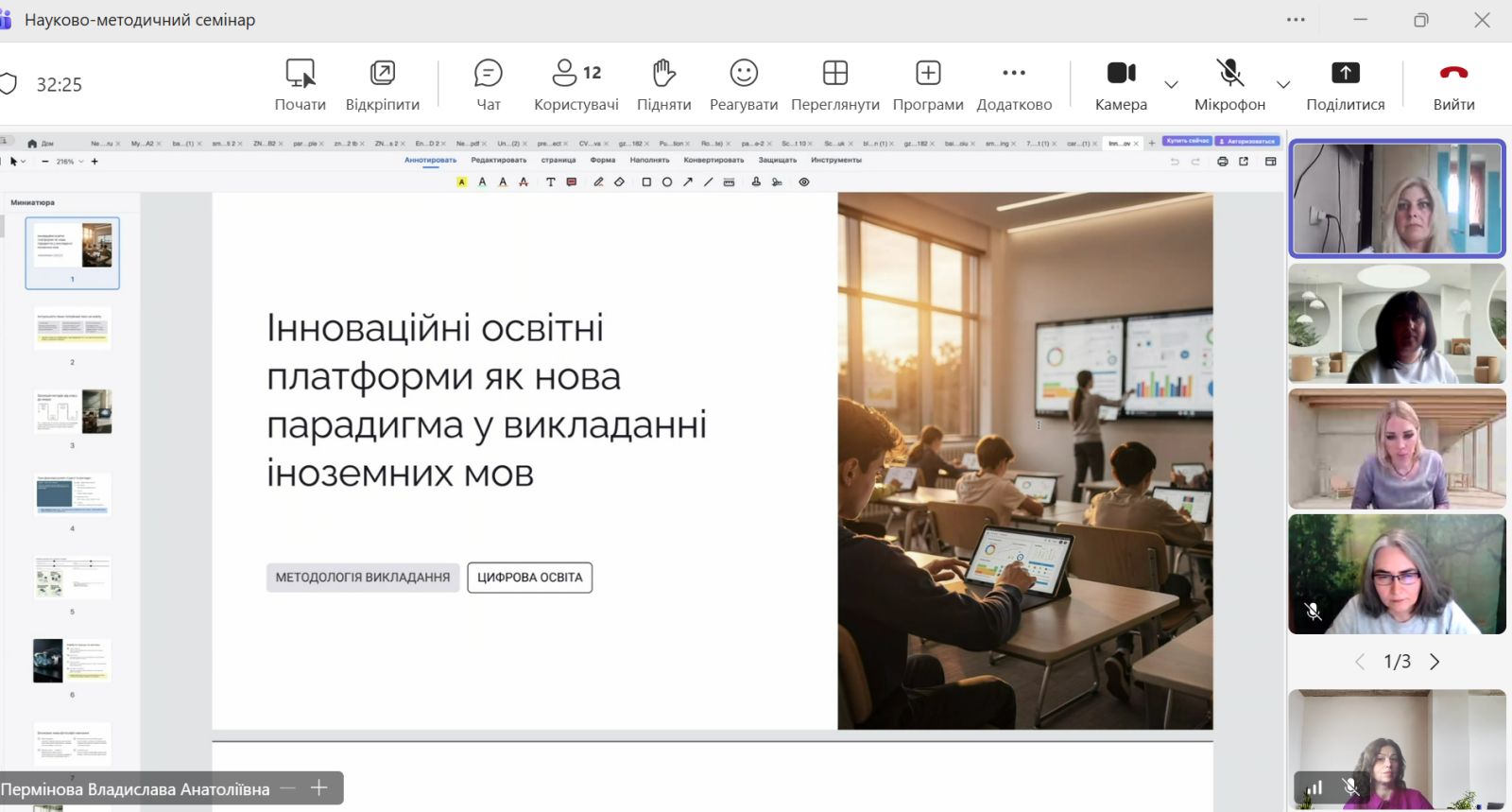
Task: Open Додатково more options
Action: [1014, 85]
